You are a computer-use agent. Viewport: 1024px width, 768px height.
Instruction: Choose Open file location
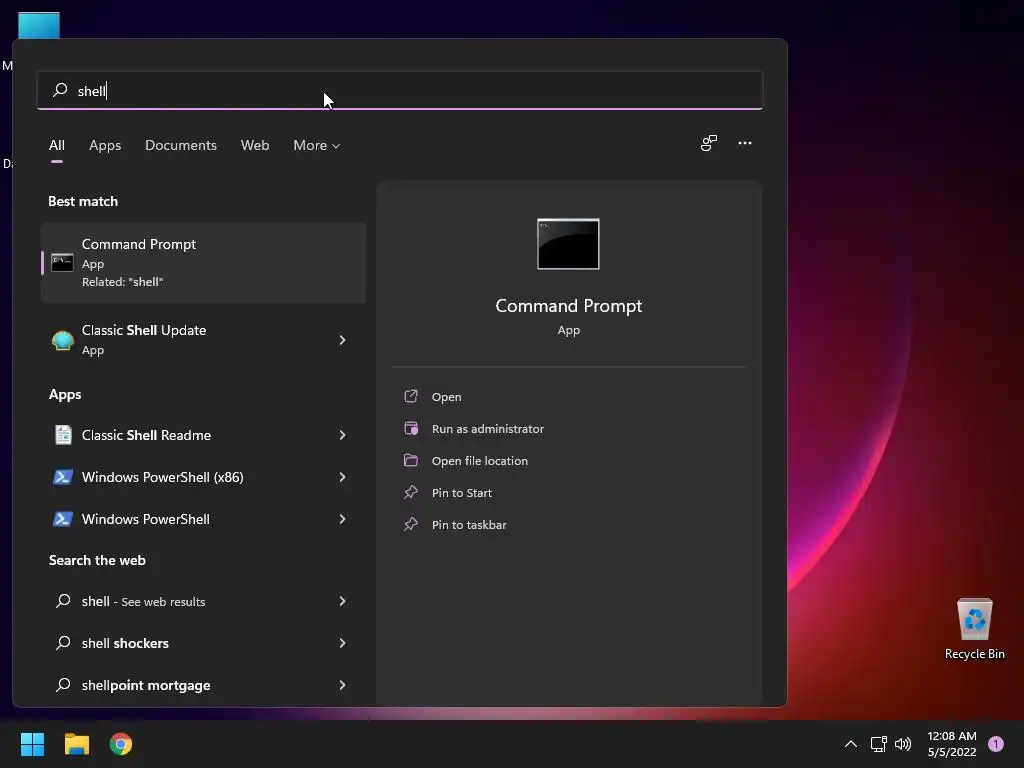[480, 460]
